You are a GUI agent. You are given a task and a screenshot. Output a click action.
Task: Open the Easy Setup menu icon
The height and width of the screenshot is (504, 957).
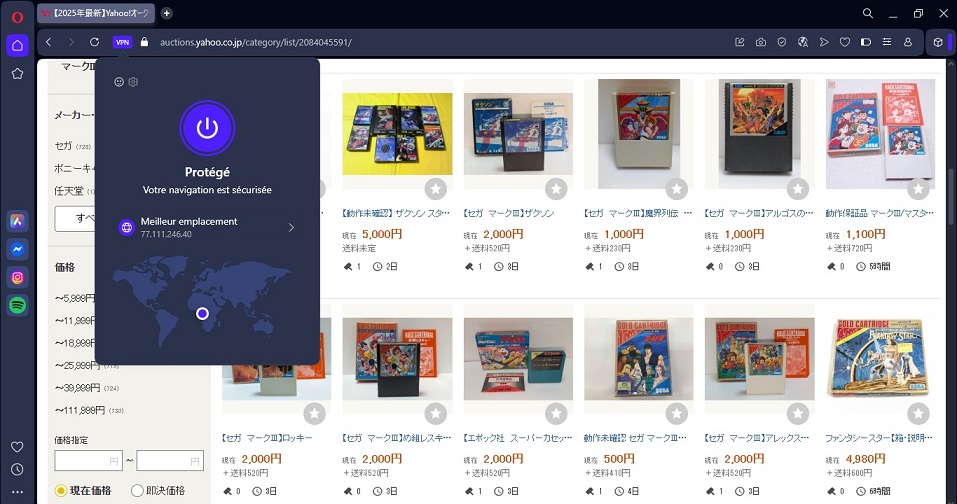[x=887, y=42]
